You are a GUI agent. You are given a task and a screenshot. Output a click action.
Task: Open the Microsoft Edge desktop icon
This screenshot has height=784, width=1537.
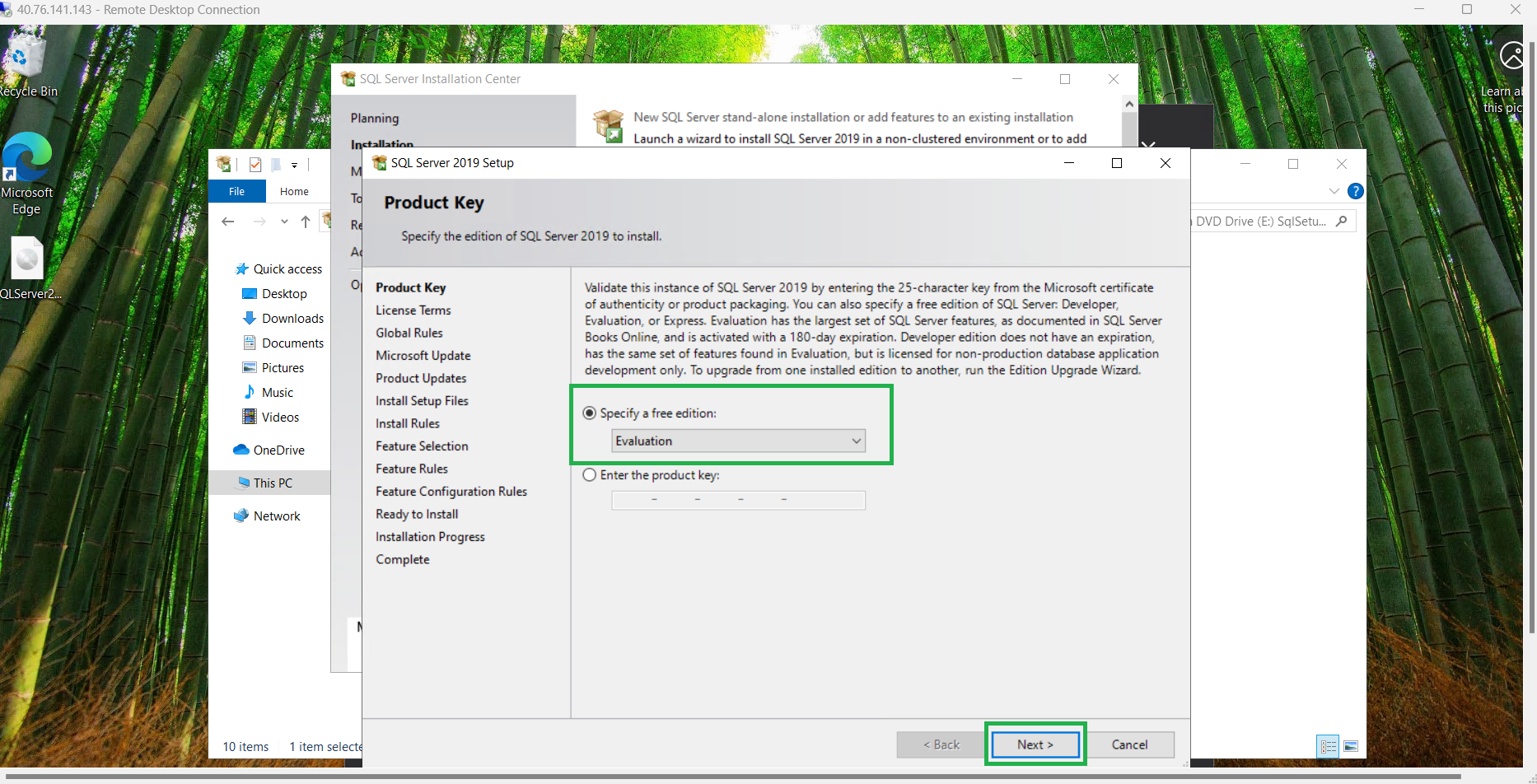pyautogui.click(x=27, y=174)
